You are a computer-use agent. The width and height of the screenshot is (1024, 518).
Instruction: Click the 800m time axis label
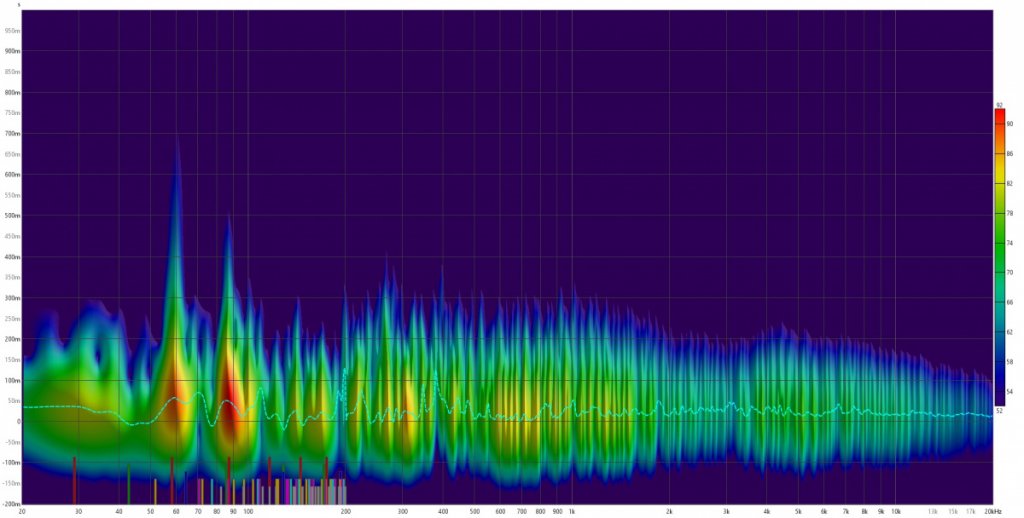[12, 93]
